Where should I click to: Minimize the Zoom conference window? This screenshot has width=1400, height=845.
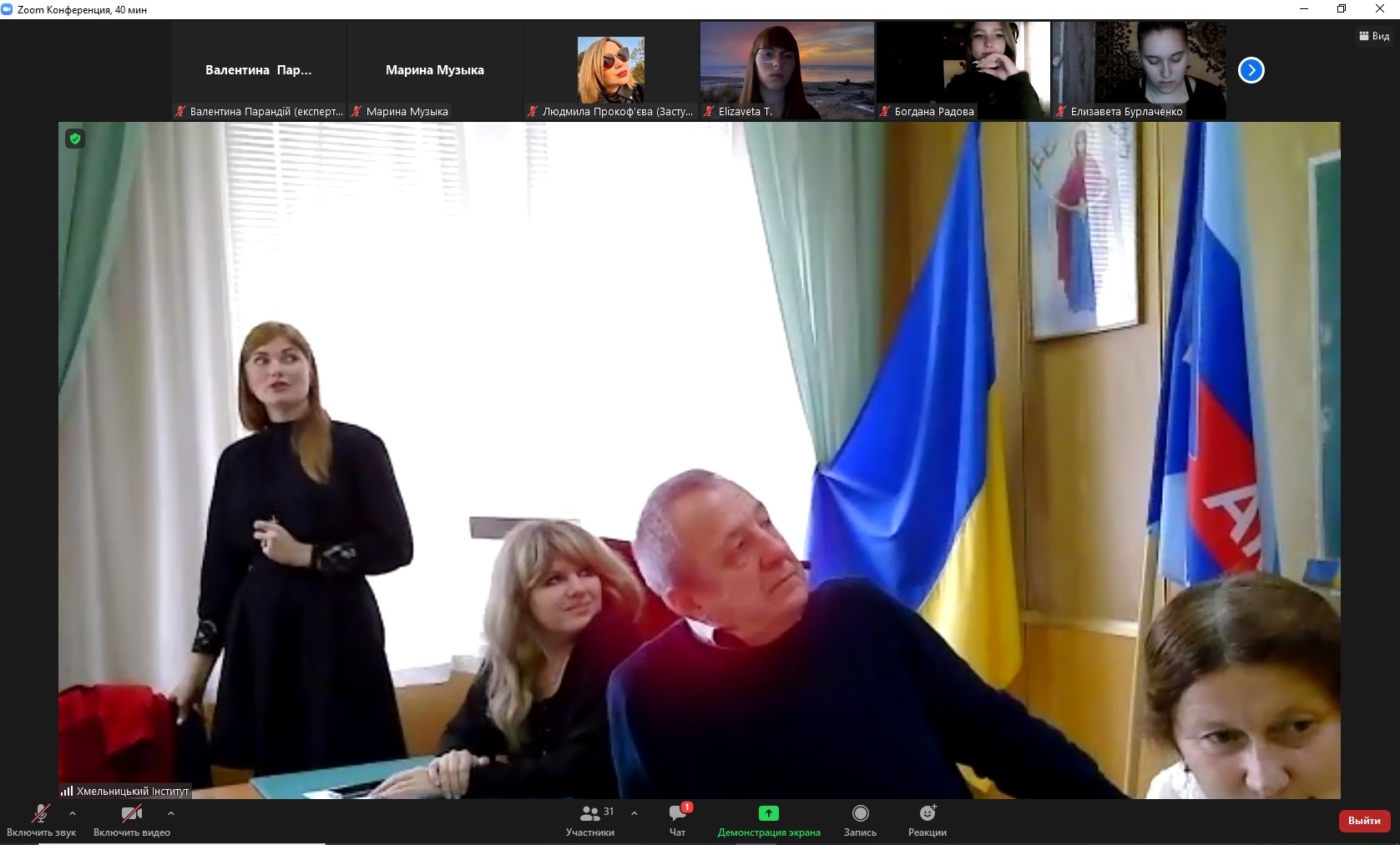(1304, 9)
